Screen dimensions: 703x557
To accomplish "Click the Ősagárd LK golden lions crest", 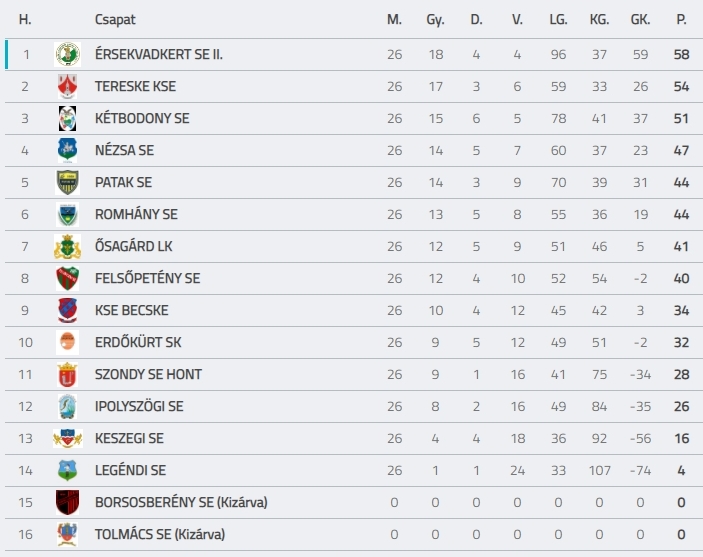I will (67, 246).
